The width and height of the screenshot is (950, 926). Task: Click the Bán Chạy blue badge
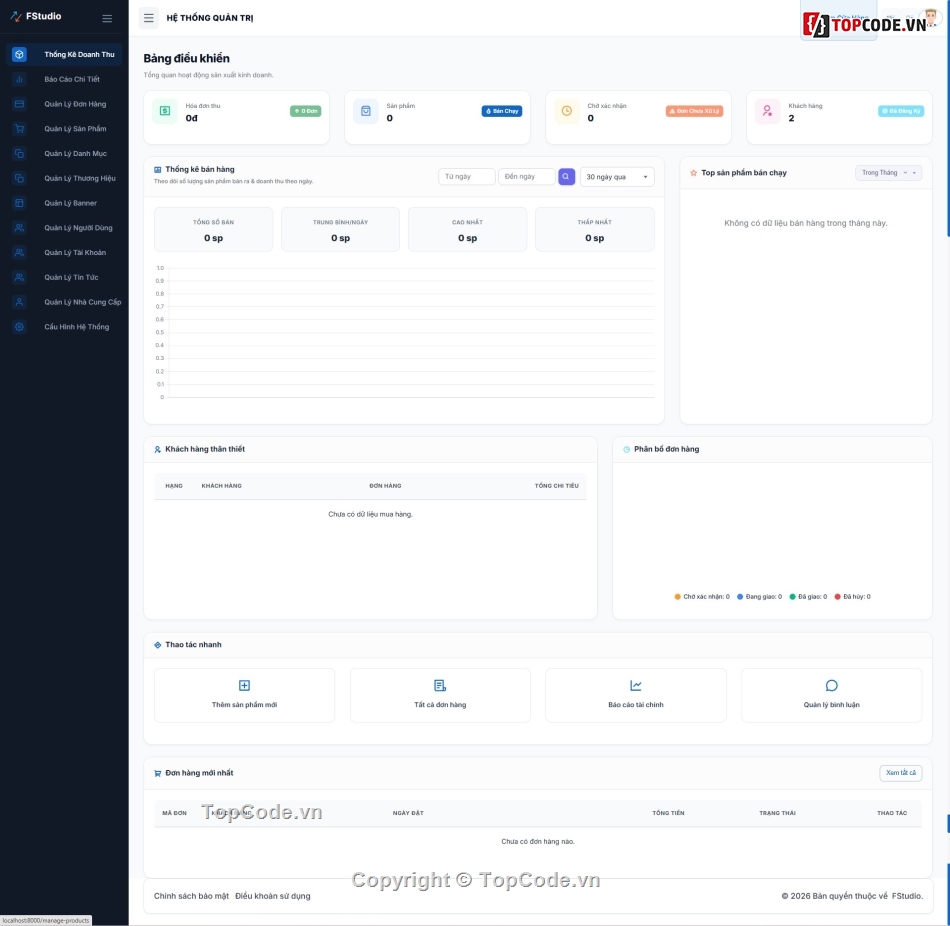(x=502, y=112)
